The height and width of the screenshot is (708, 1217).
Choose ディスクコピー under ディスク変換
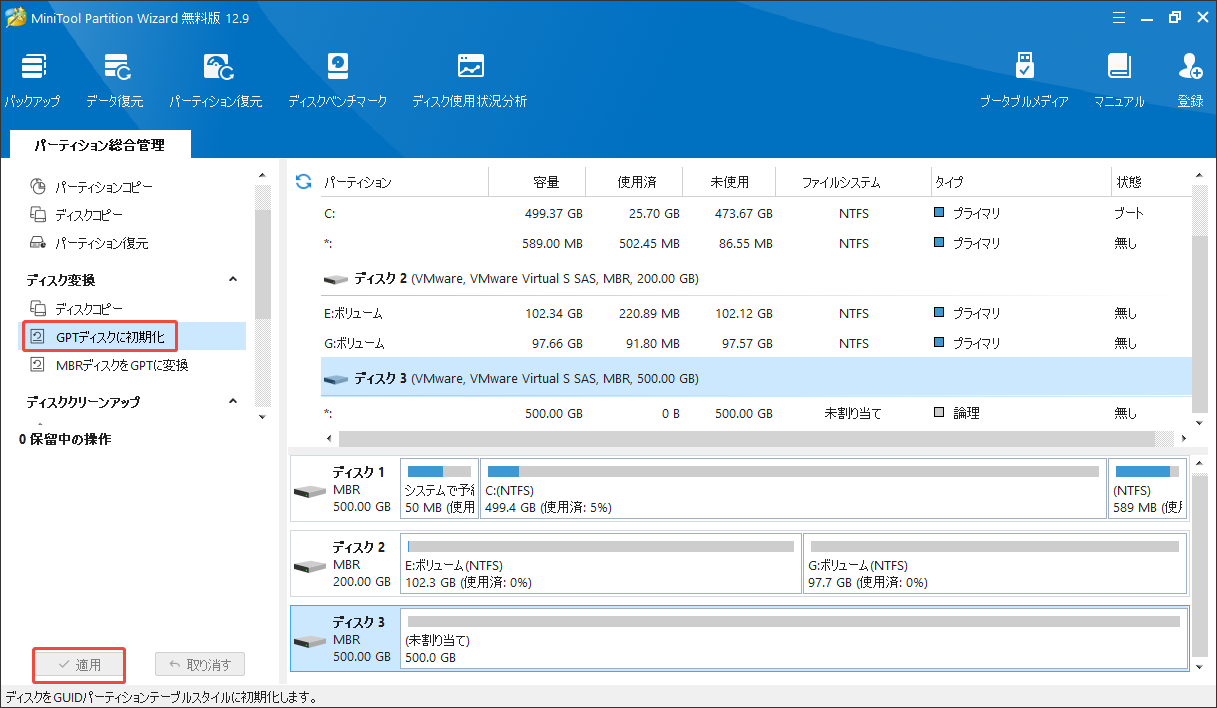pos(77,309)
